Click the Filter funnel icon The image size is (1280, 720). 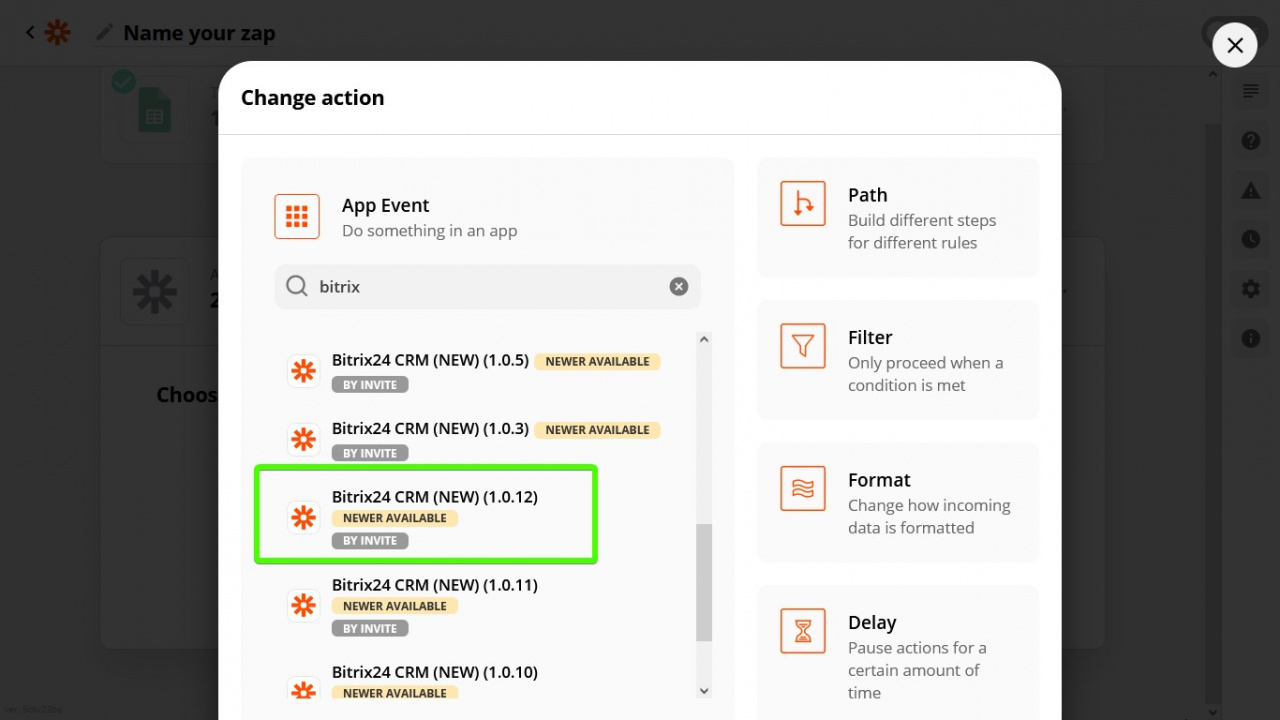point(803,346)
